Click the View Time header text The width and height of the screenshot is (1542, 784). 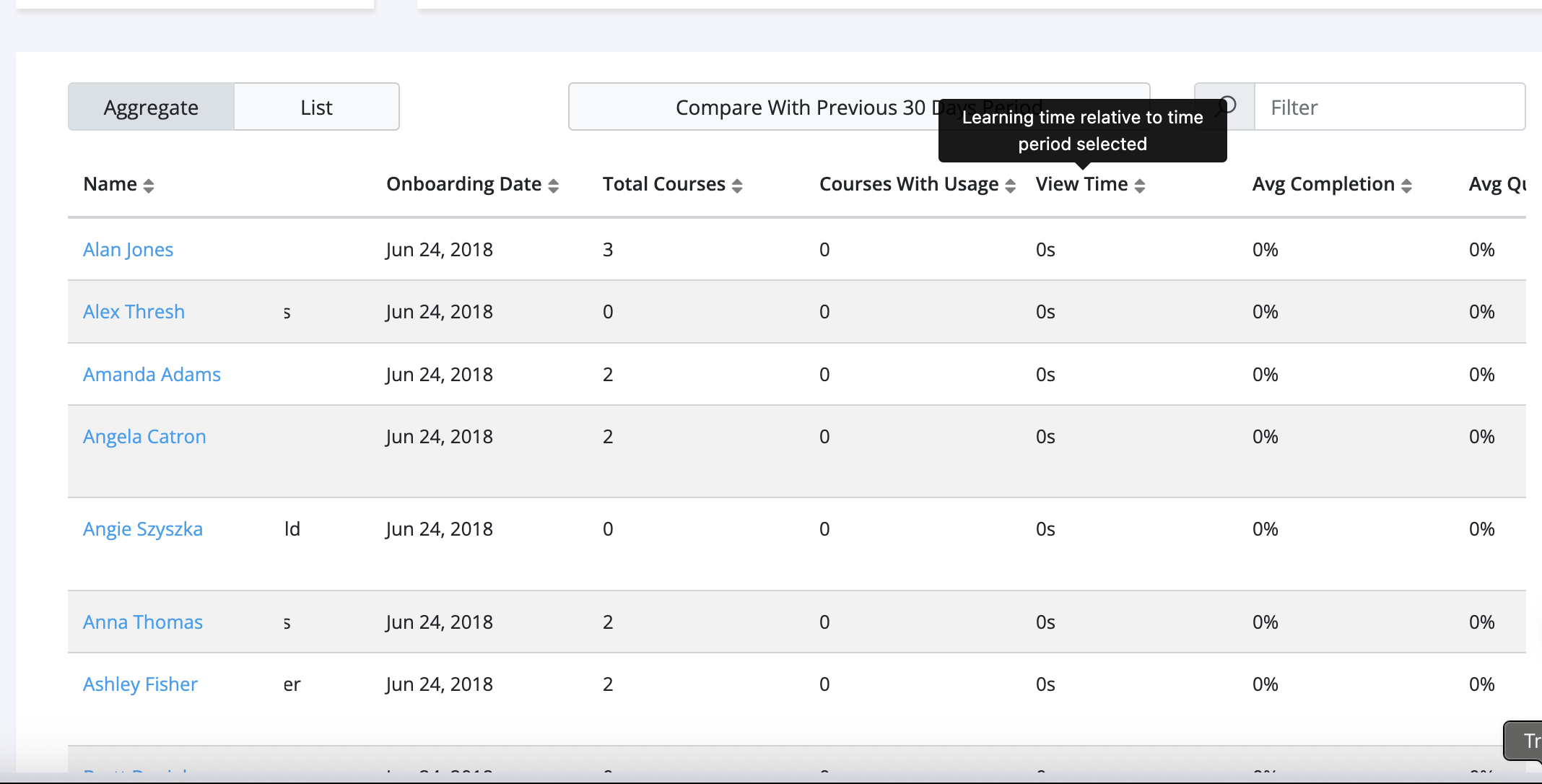1081,184
